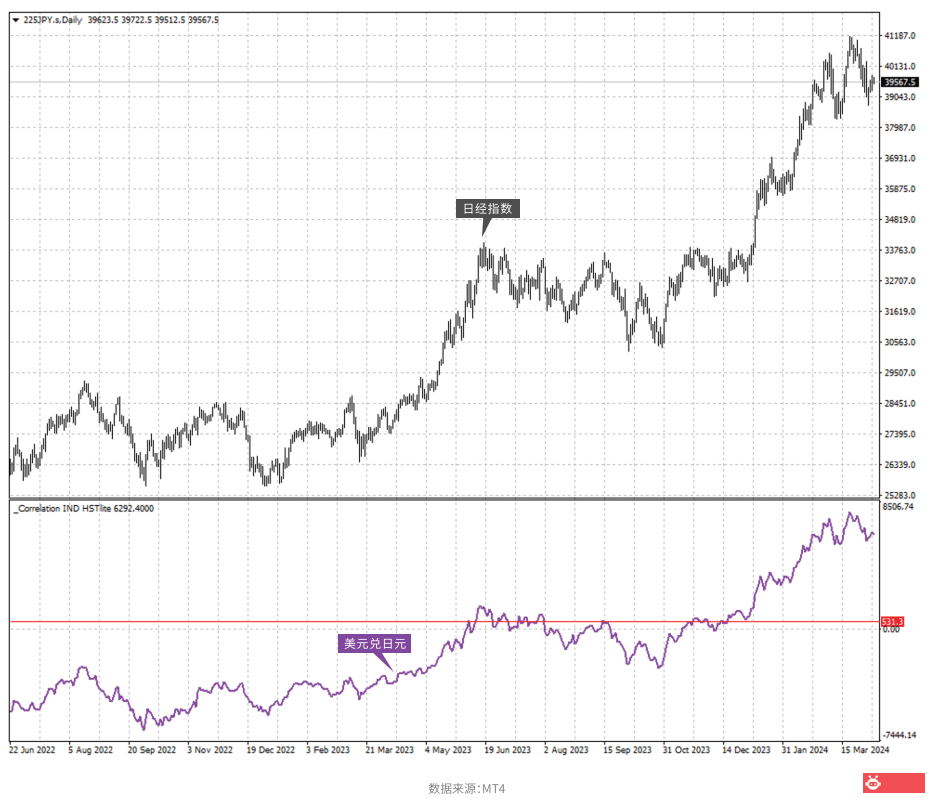Image resolution: width=934 pixels, height=798 pixels.
Task: Click the price axis value 32707.0
Action: click(x=899, y=281)
